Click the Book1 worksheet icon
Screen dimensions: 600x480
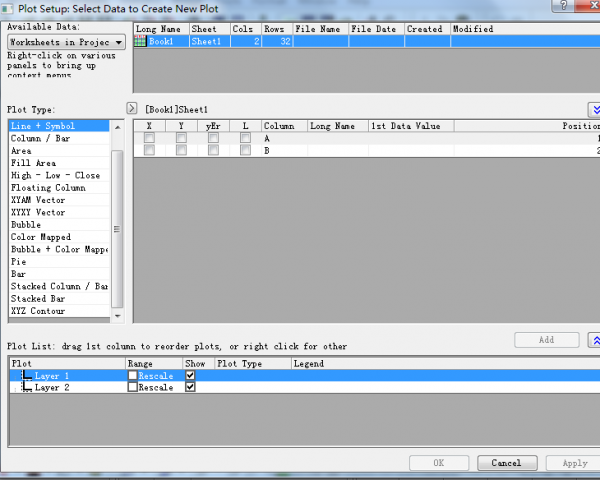pyautogui.click(x=140, y=42)
